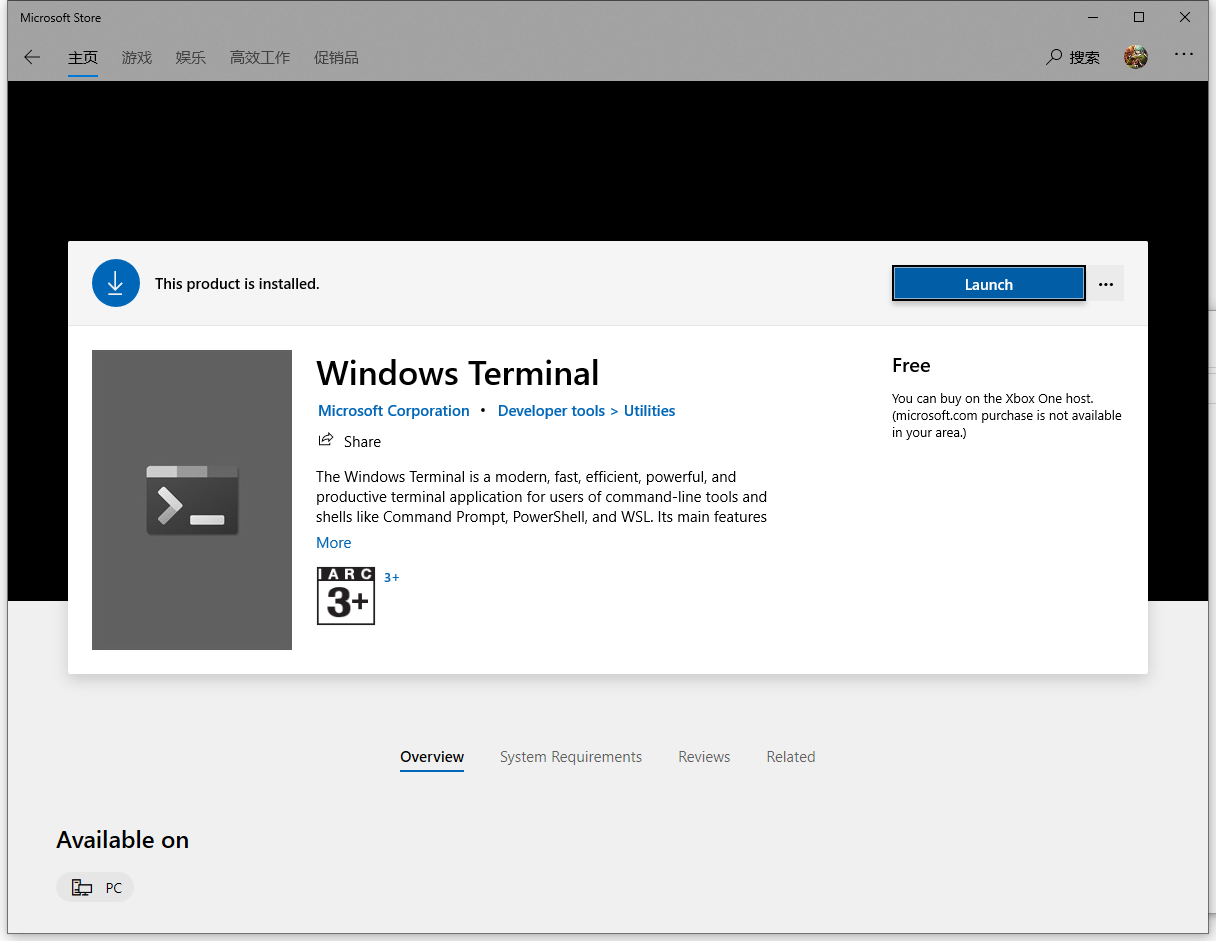Open the top-right See more menu

coord(1184,54)
